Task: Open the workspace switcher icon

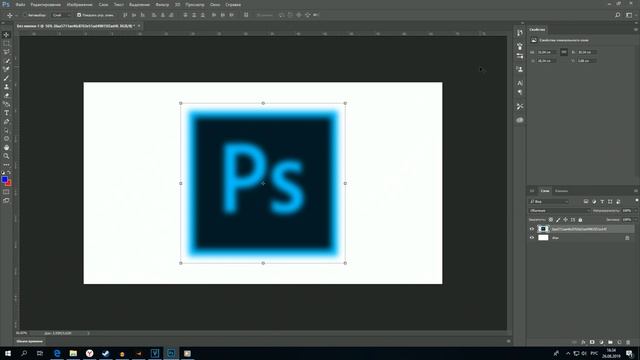Action: 629,15
